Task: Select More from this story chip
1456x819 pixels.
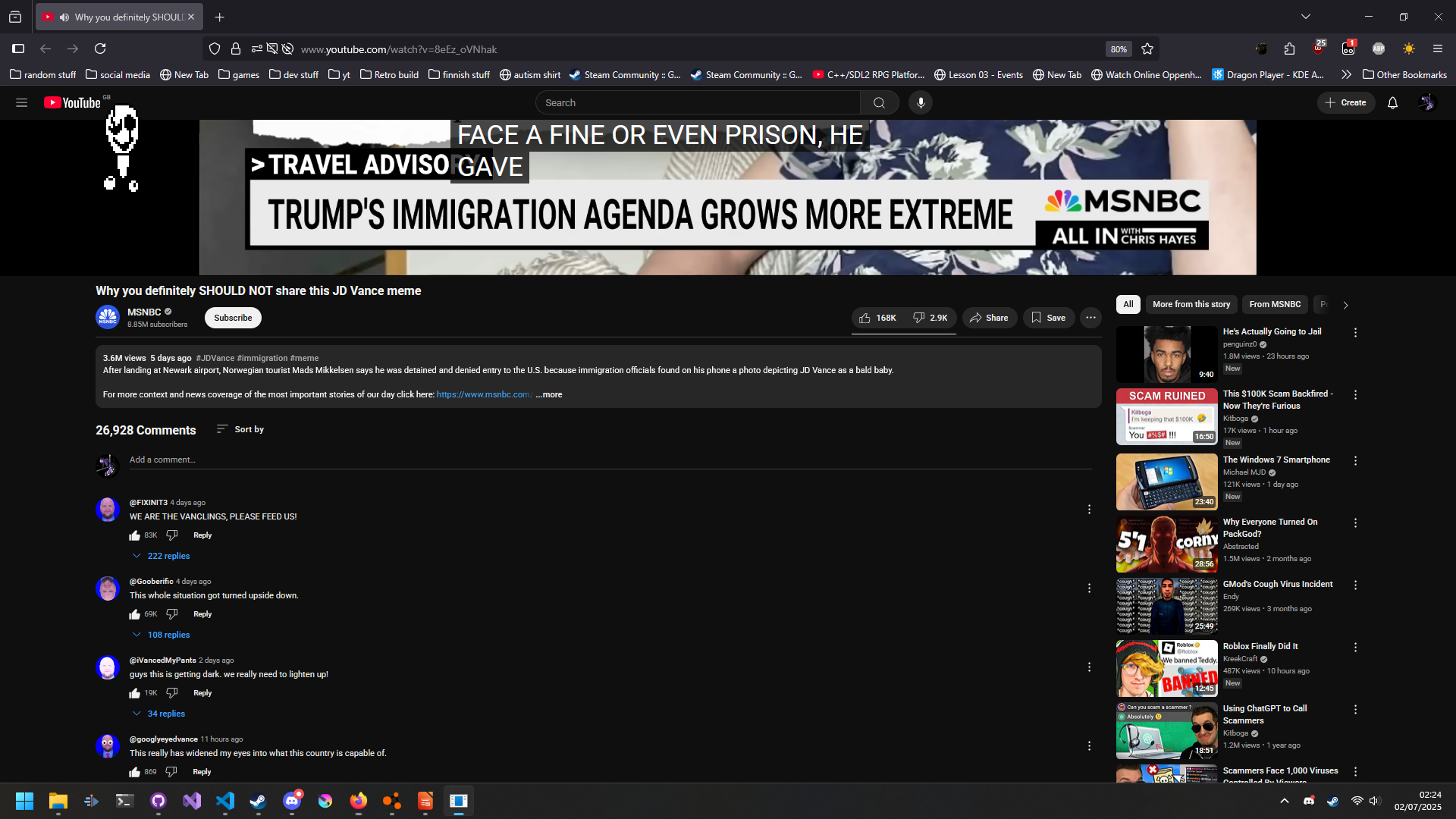Action: pyautogui.click(x=1191, y=304)
